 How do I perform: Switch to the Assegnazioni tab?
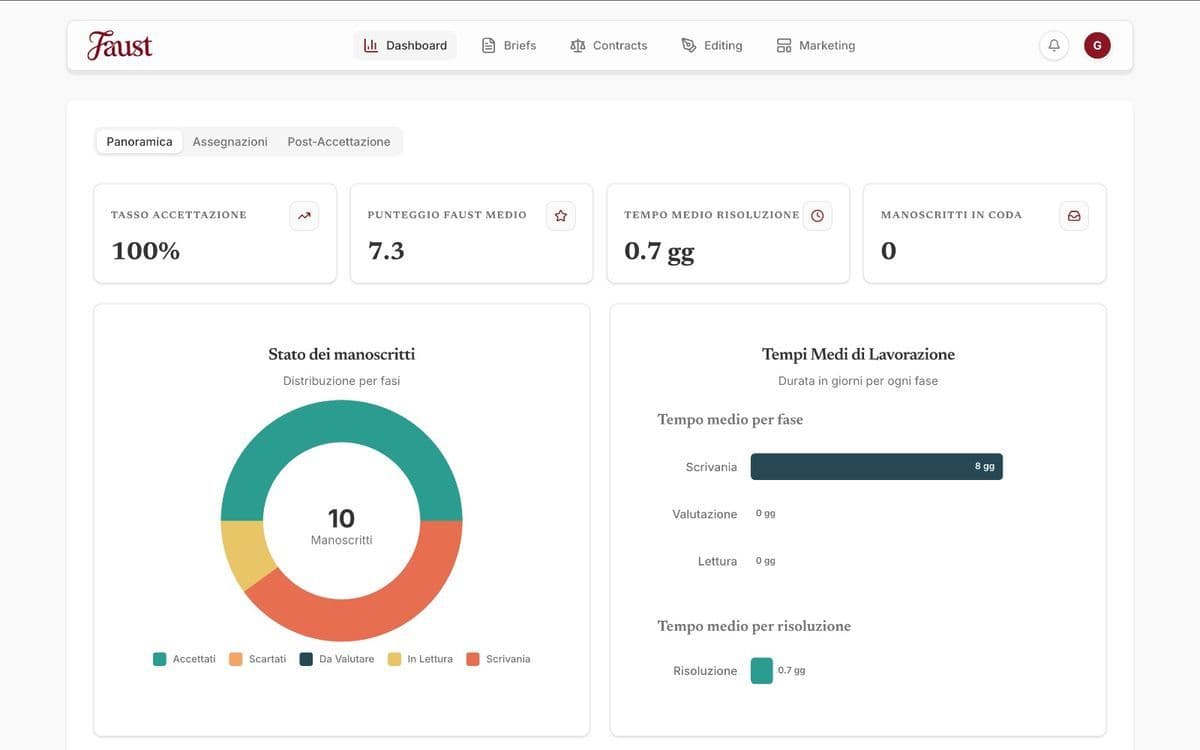230,141
